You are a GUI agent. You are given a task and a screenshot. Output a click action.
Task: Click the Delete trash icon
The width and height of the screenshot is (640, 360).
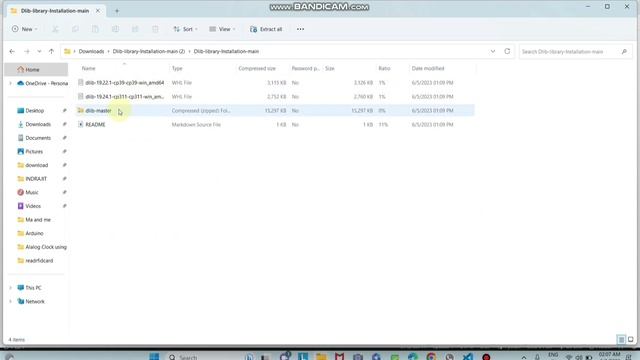(x=155, y=29)
